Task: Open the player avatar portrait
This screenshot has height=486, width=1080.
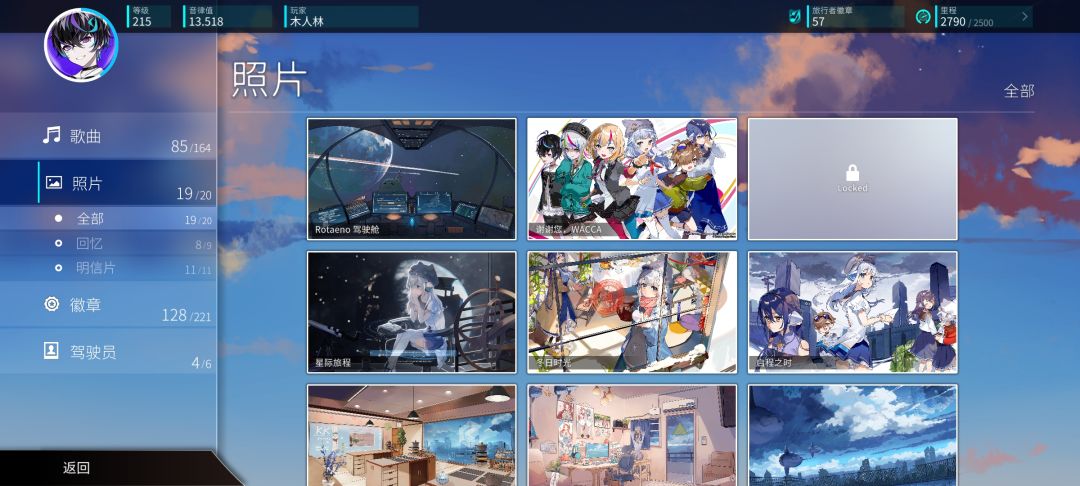Action: coord(81,45)
